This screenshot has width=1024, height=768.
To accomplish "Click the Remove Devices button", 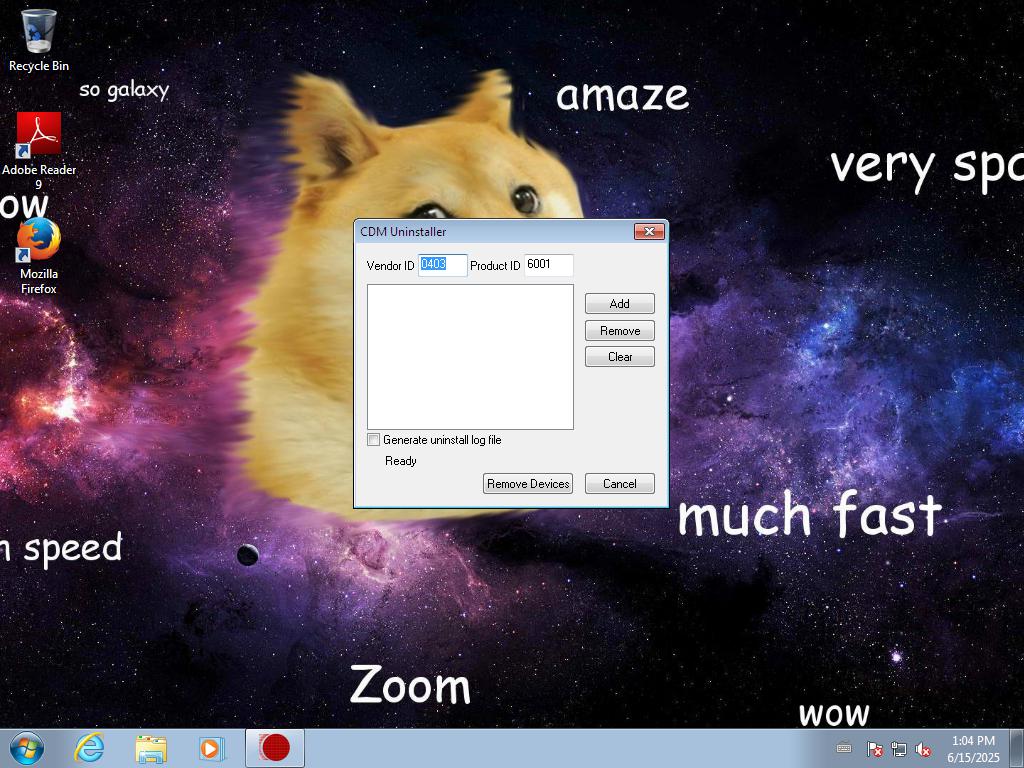I will pos(528,483).
